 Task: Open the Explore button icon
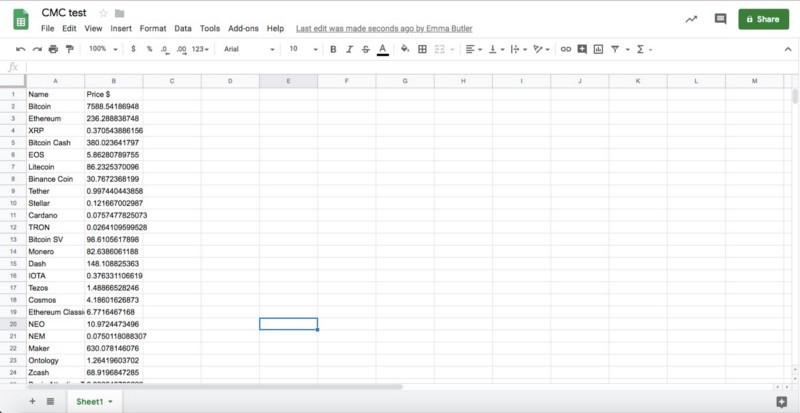tap(781, 401)
